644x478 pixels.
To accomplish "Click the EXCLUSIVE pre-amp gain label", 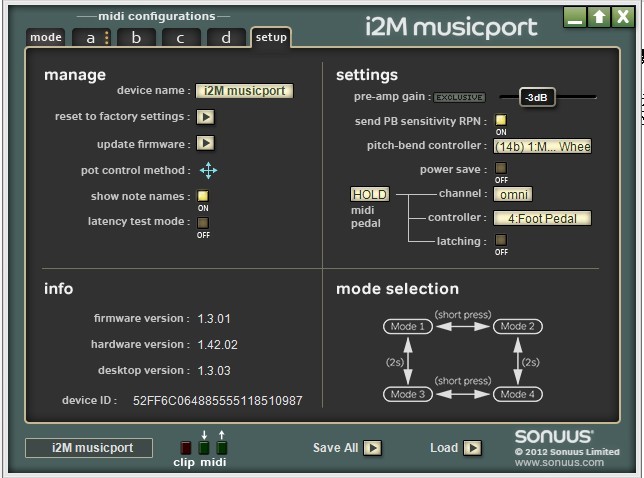I will [x=460, y=97].
